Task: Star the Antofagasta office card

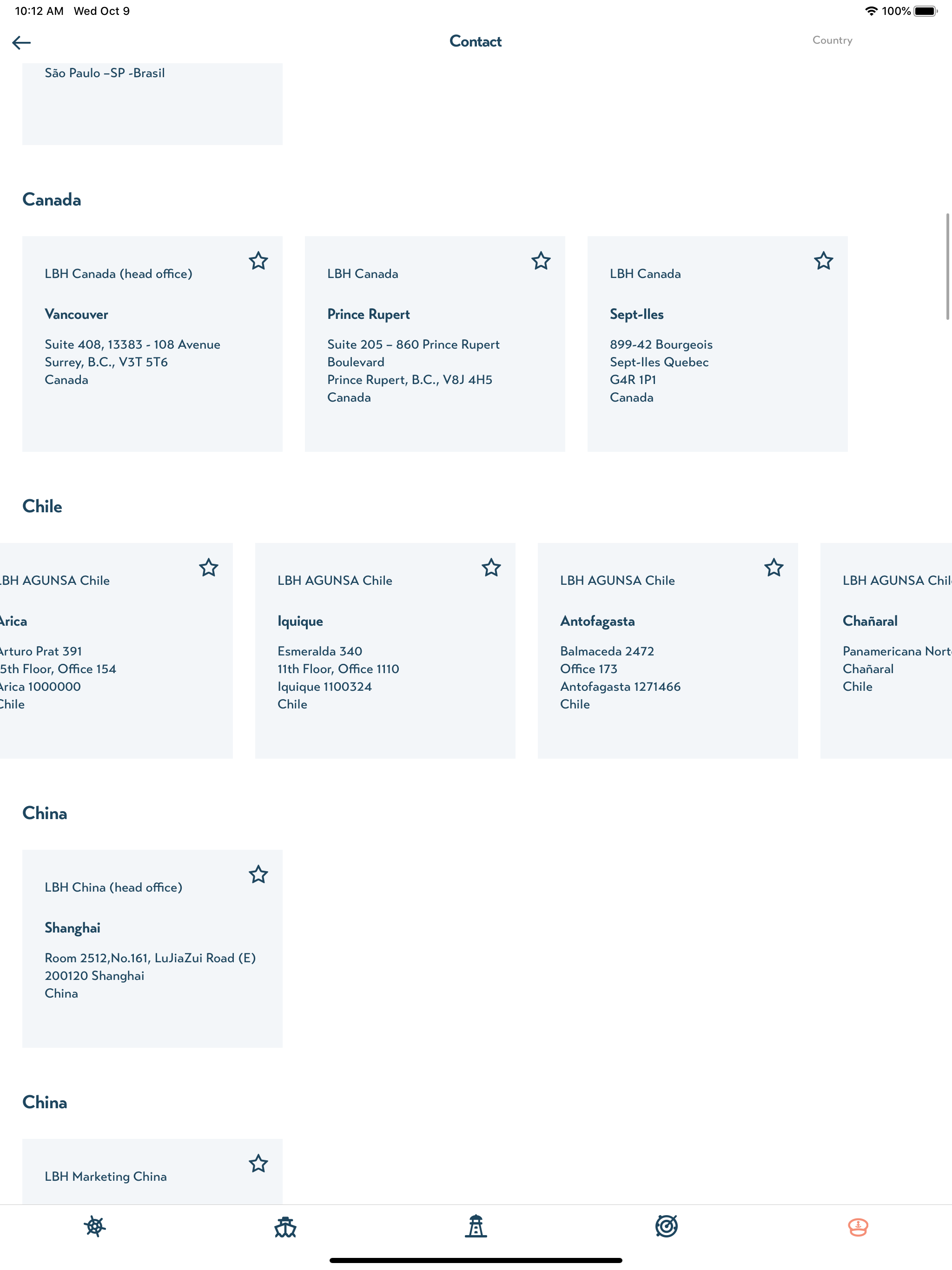Action: coord(774,568)
